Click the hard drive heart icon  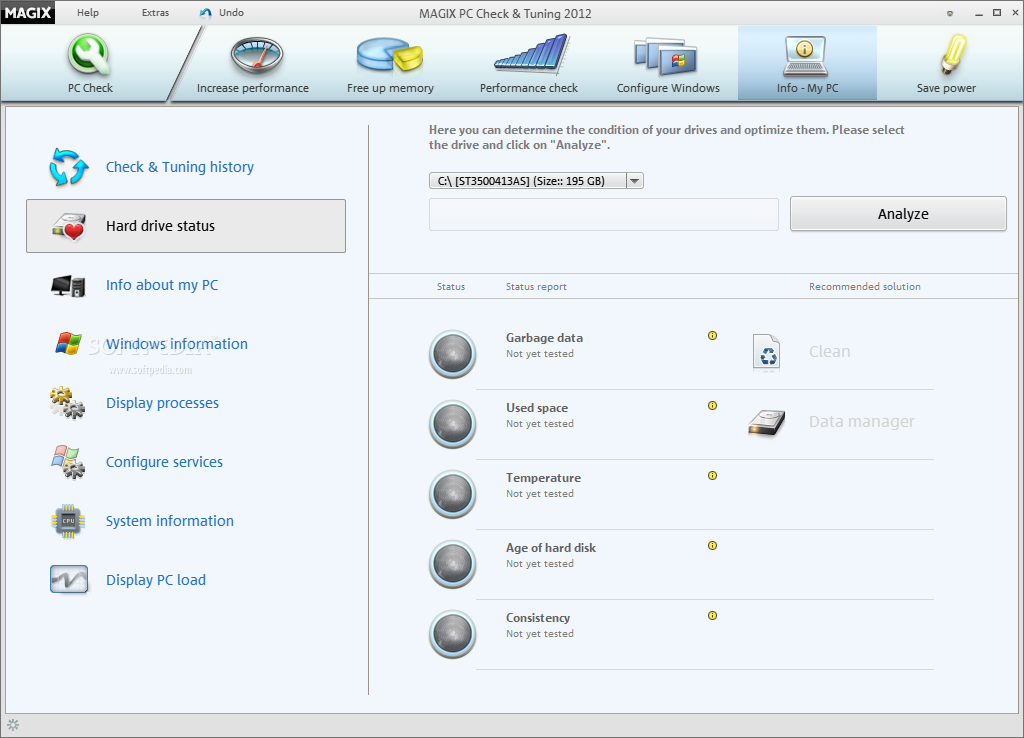69,226
